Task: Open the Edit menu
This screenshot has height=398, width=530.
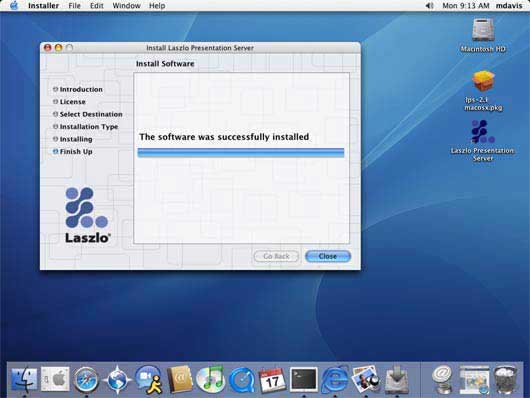Action: (x=96, y=6)
